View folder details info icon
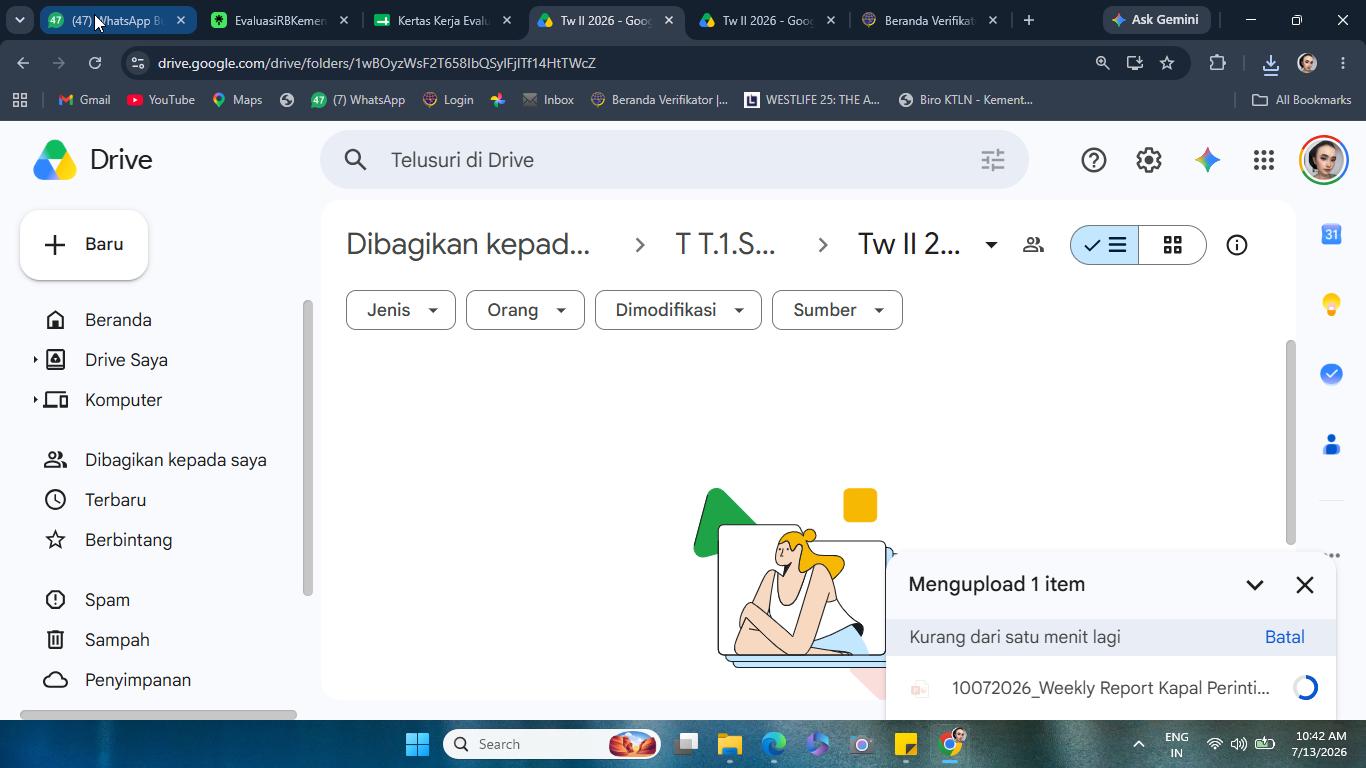This screenshot has width=1366, height=768. coord(1237,245)
